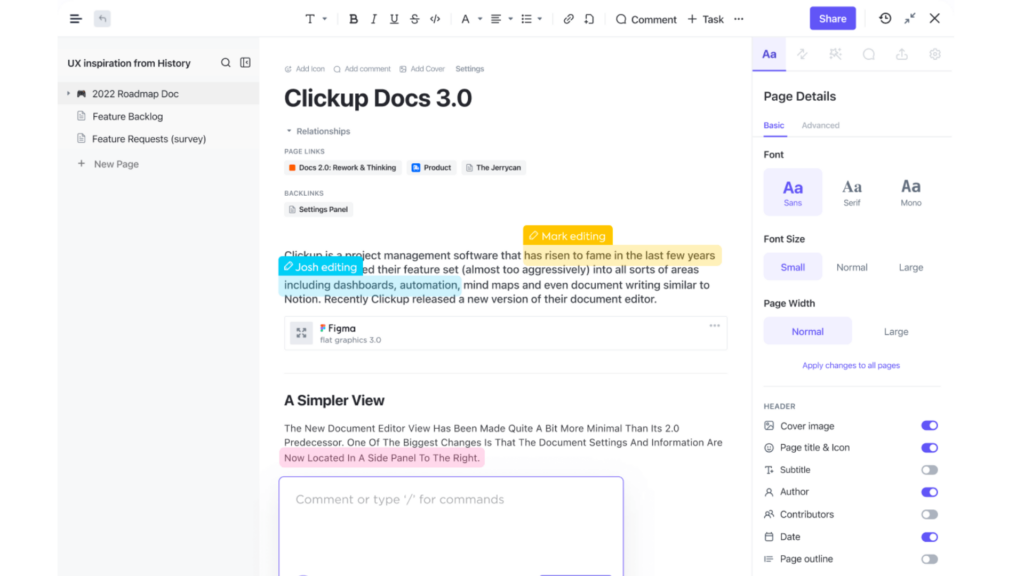
Task: Insert a link with the chain icon
Action: pyautogui.click(x=568, y=19)
